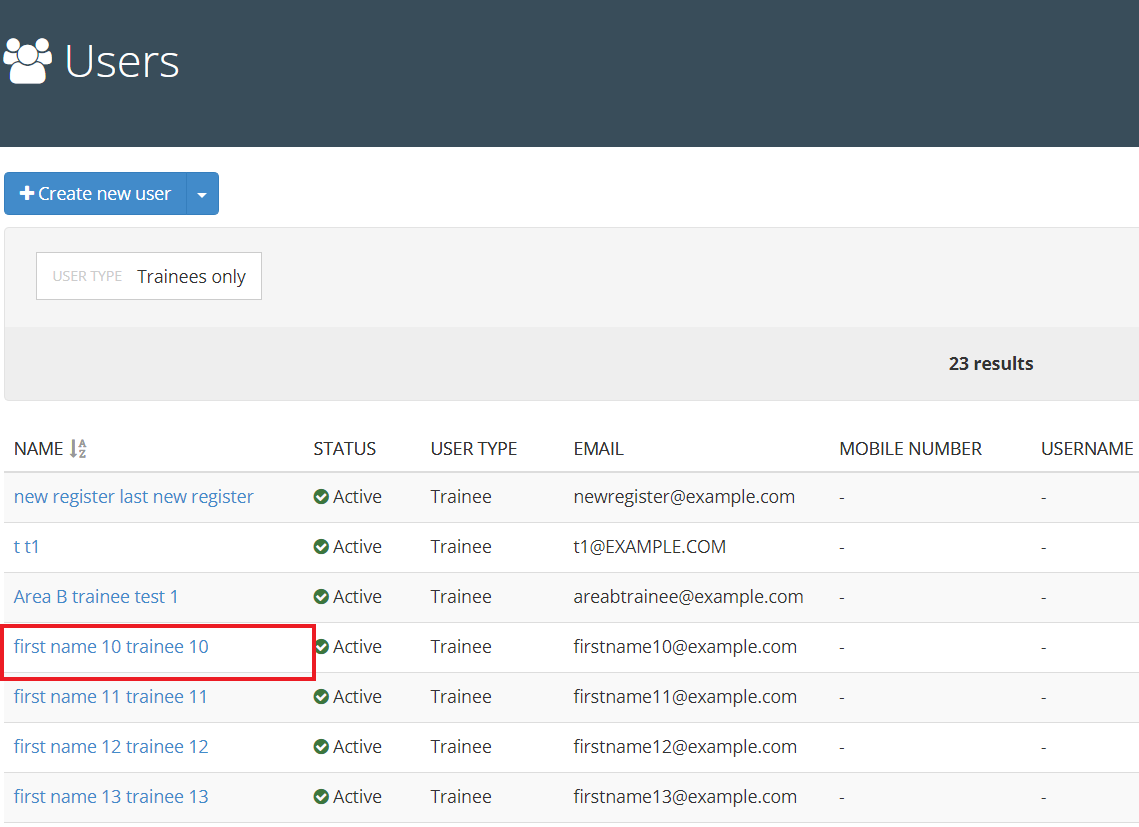This screenshot has height=827, width=1139.
Task: Click Active check icon in first name 12 row
Action: (x=321, y=746)
